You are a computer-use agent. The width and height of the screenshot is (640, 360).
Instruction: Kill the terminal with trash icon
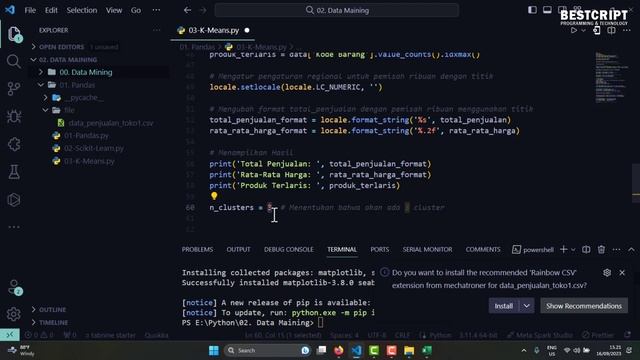601,249
